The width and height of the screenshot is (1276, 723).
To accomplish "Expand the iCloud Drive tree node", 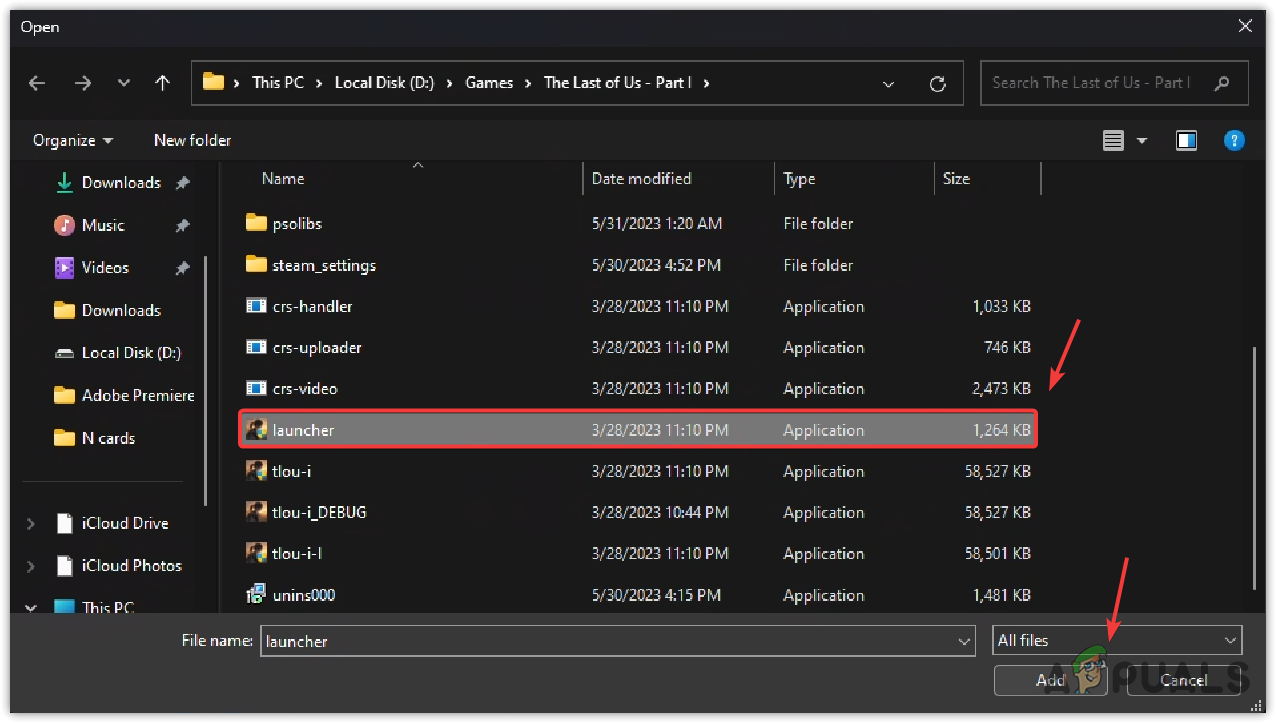I will (x=31, y=524).
